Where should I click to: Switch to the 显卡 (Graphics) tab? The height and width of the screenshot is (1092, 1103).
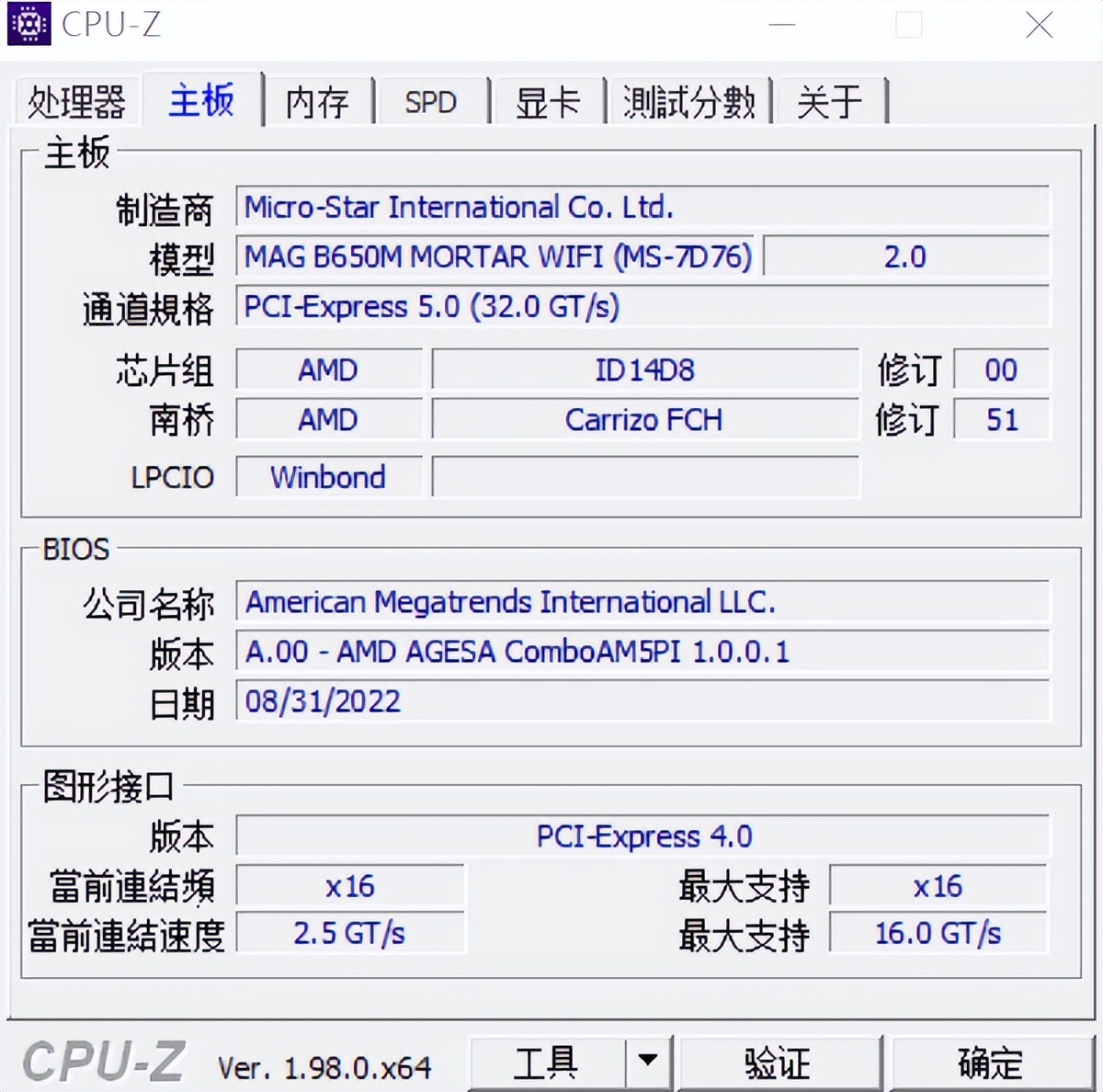click(x=548, y=102)
